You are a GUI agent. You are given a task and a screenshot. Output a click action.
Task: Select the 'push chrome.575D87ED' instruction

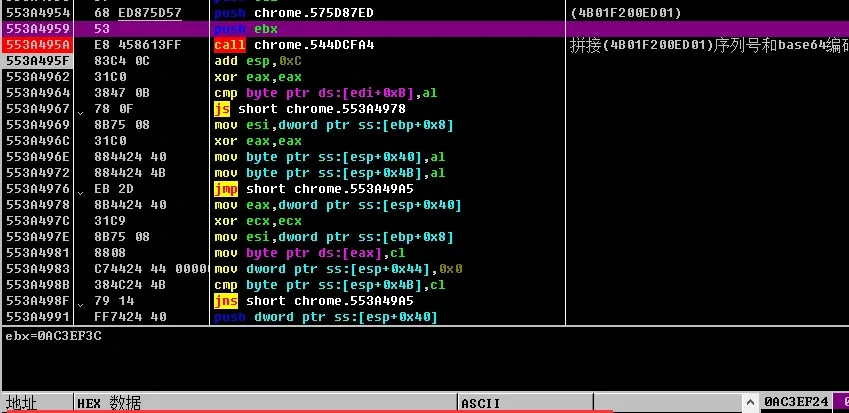point(293,13)
